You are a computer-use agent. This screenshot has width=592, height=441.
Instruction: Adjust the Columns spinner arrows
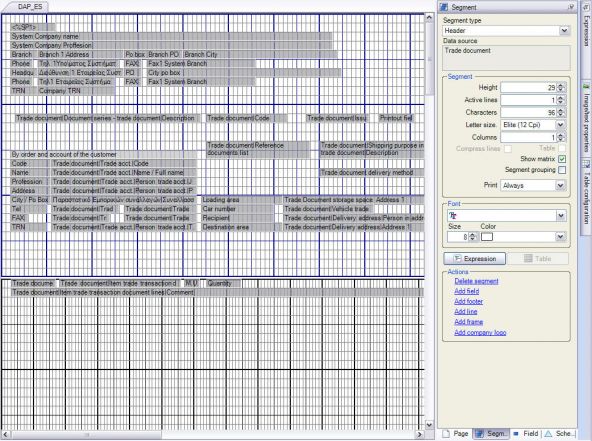(561, 137)
